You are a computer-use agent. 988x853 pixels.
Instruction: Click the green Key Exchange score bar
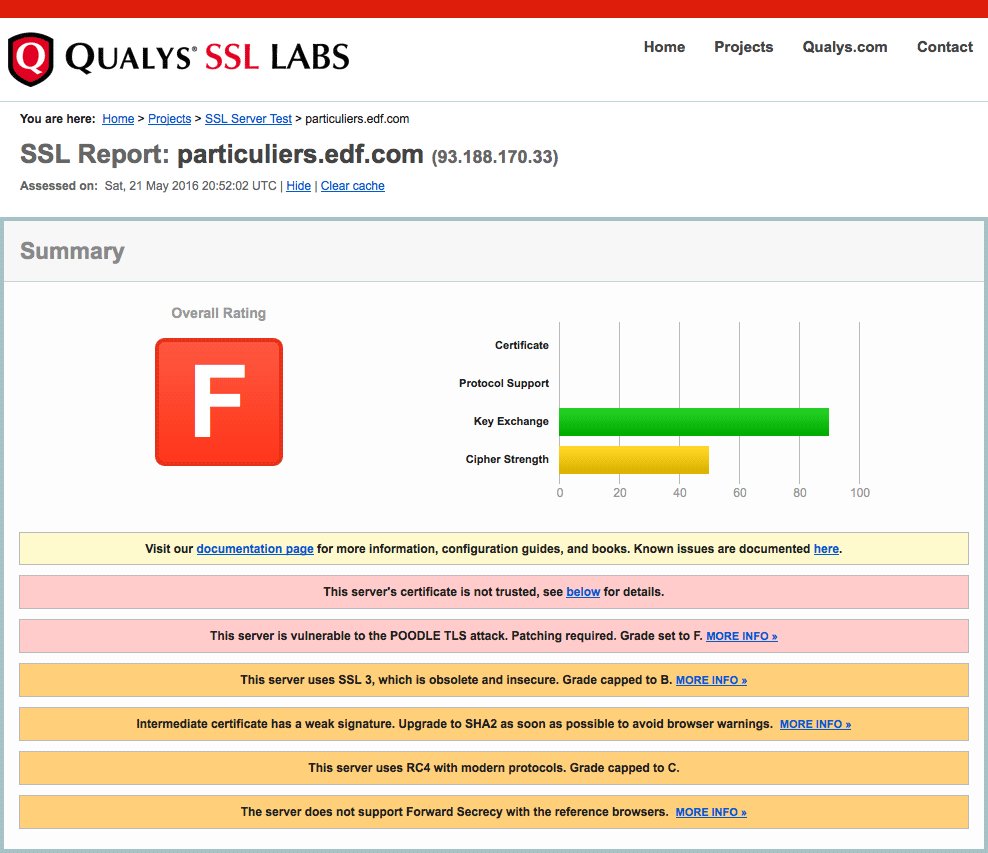click(x=694, y=422)
